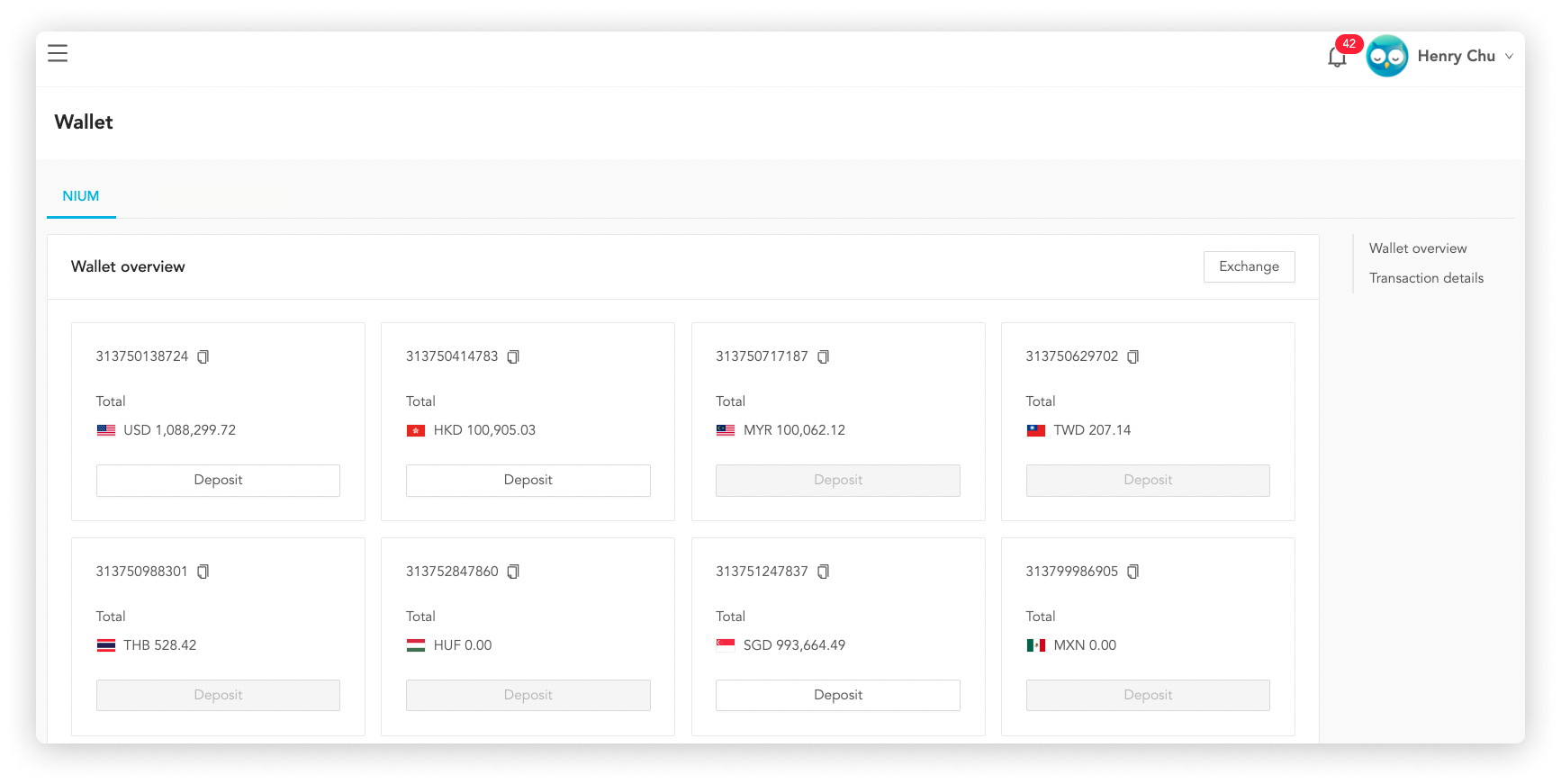Click the HUF flag icon
This screenshot has height=784, width=1561.
point(416,645)
